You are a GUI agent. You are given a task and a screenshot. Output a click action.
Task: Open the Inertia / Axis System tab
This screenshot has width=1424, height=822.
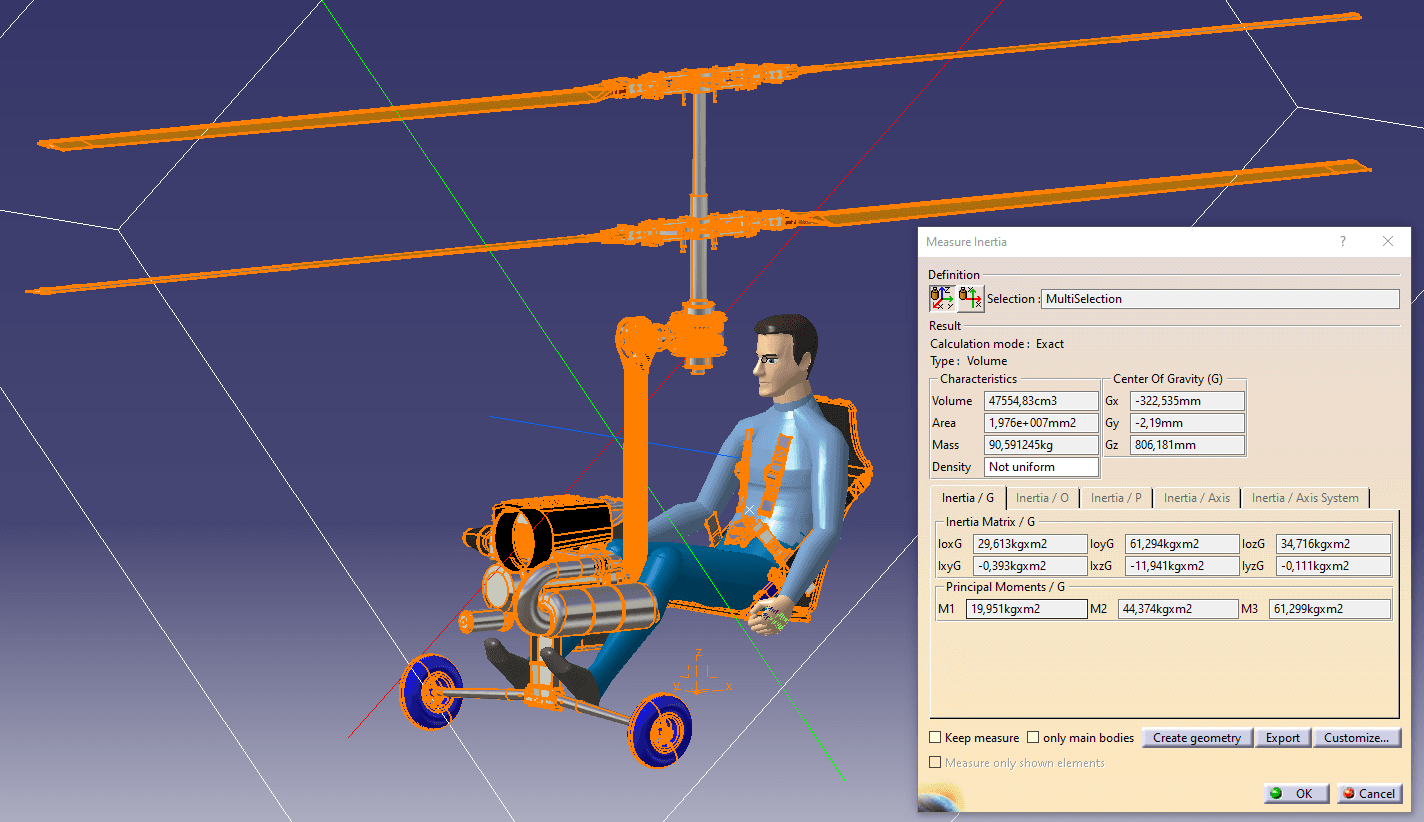(1304, 498)
